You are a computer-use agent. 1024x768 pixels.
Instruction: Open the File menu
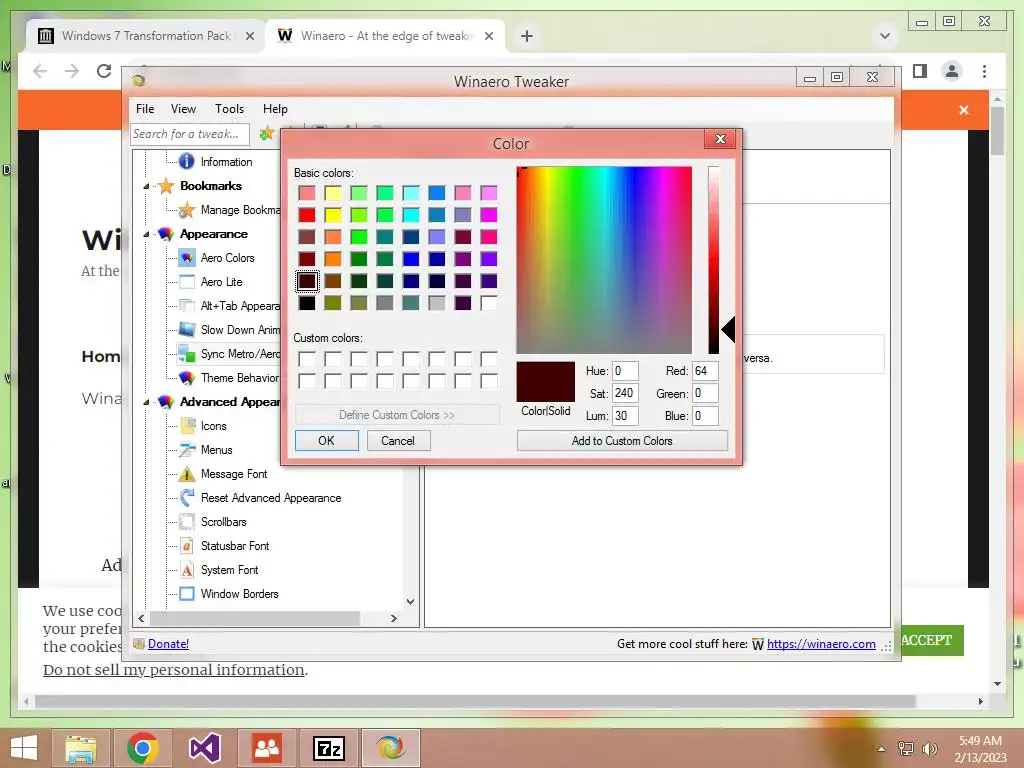tap(145, 109)
